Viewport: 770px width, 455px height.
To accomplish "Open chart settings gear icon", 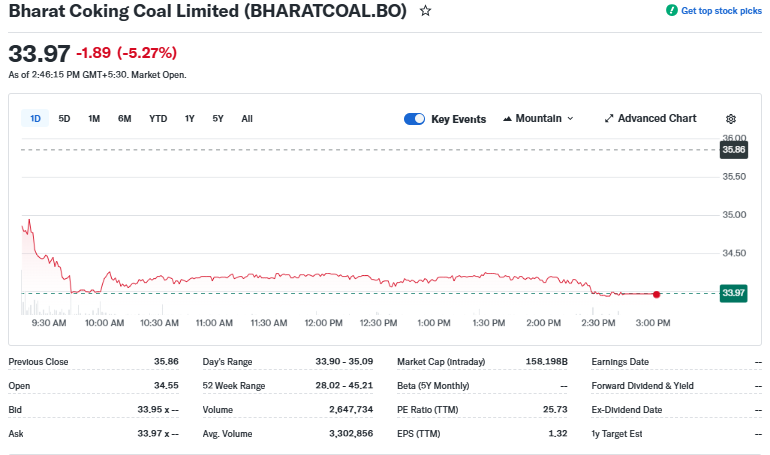I will point(731,119).
